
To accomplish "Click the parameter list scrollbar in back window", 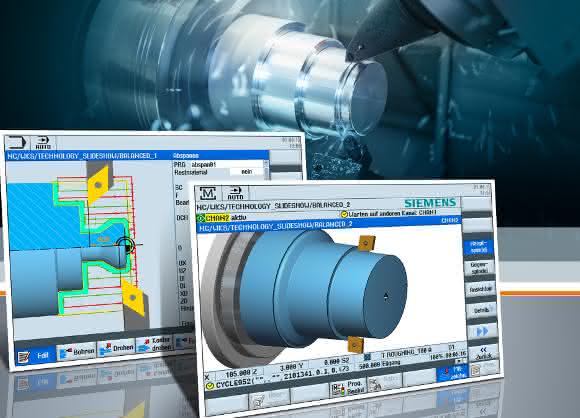I will pos(266,169).
